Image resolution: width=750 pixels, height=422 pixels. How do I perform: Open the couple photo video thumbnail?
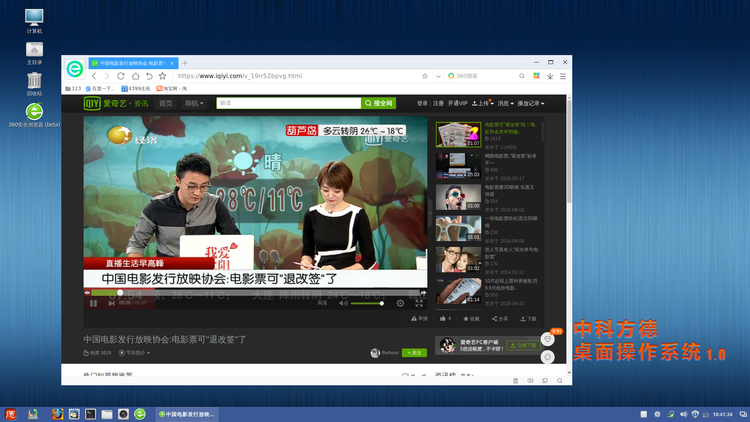(x=458, y=259)
